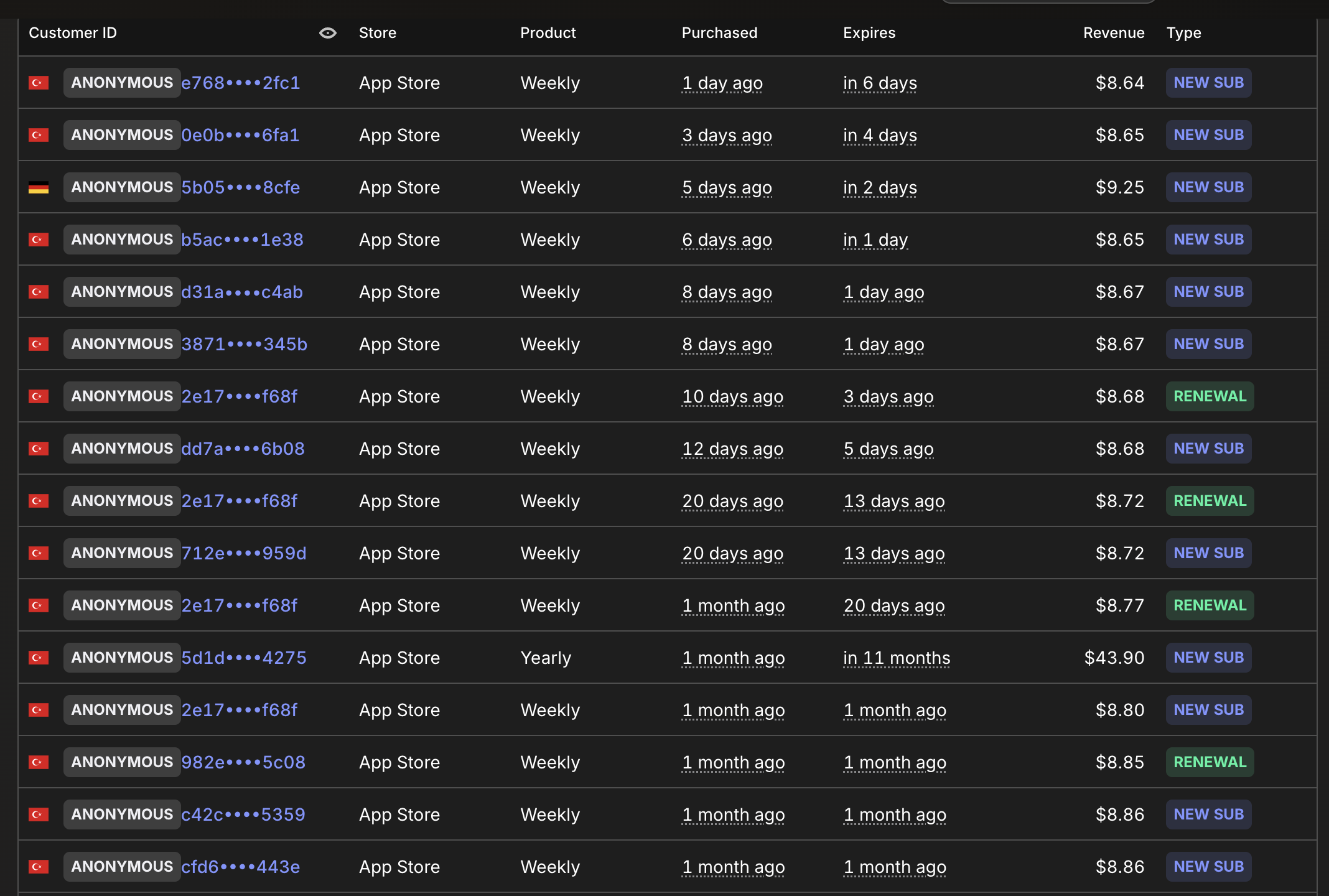The image size is (1329, 896).
Task: Toggle customer ID visibility eye icon
Action: (328, 33)
